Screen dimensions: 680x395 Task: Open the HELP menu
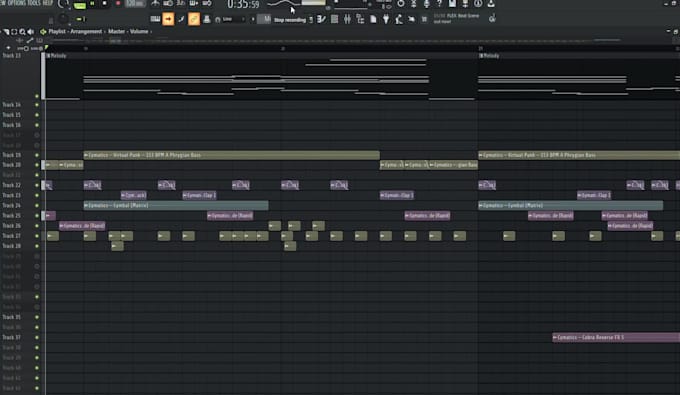pos(48,3)
